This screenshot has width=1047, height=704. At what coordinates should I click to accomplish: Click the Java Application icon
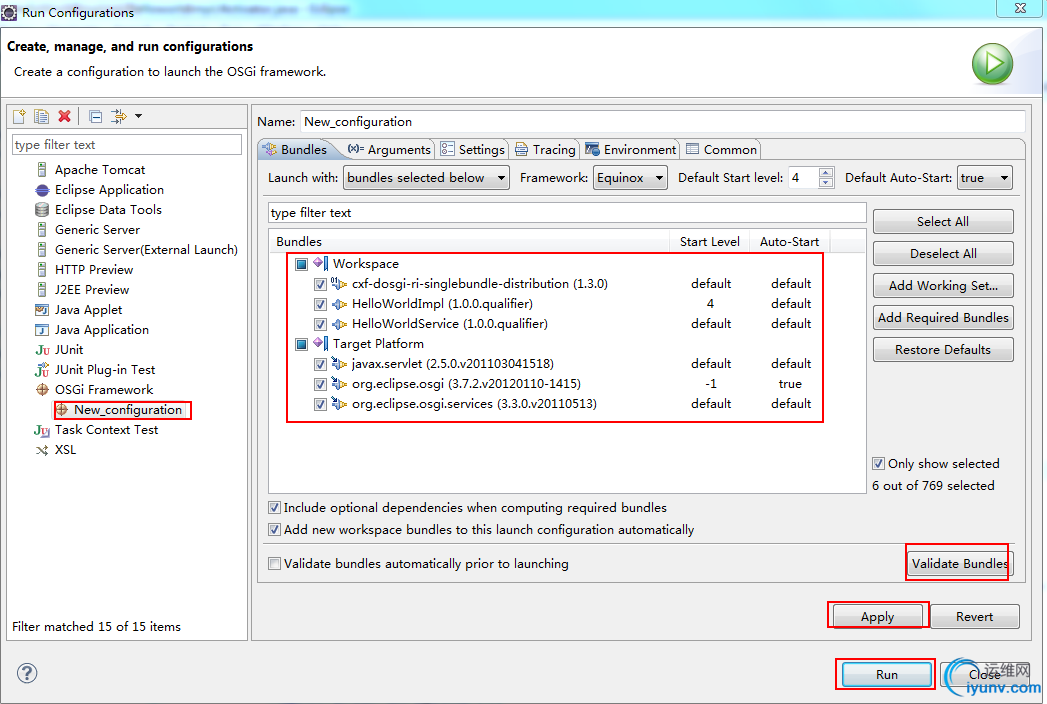coord(42,330)
